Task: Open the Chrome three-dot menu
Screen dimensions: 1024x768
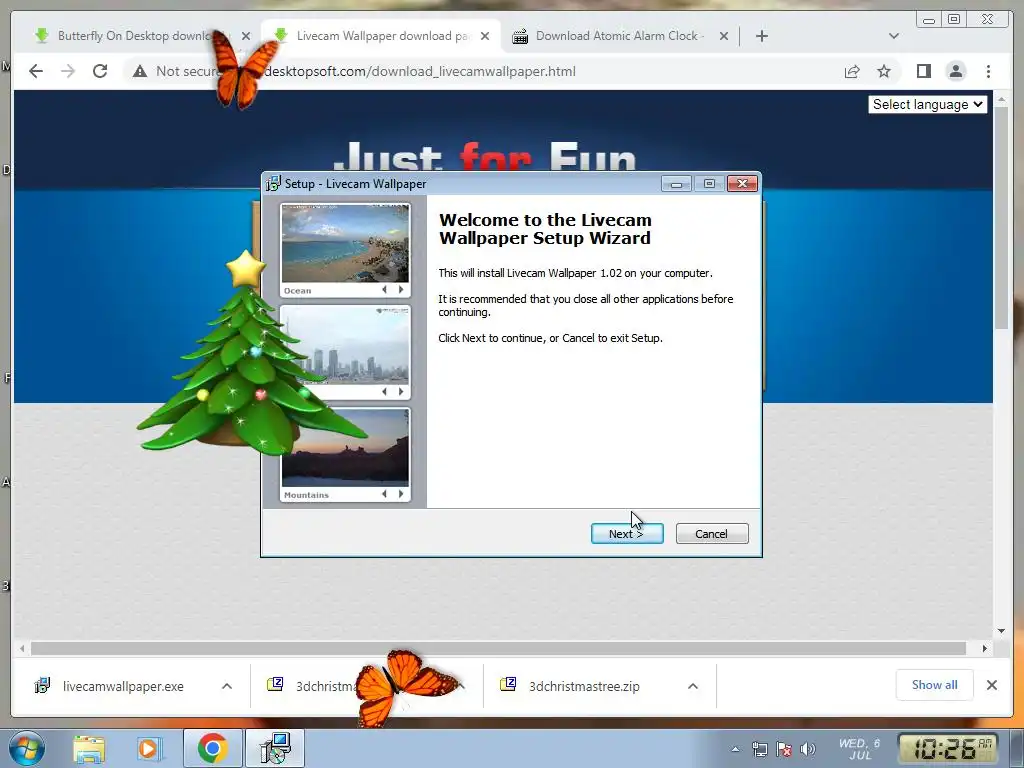Action: point(988,71)
